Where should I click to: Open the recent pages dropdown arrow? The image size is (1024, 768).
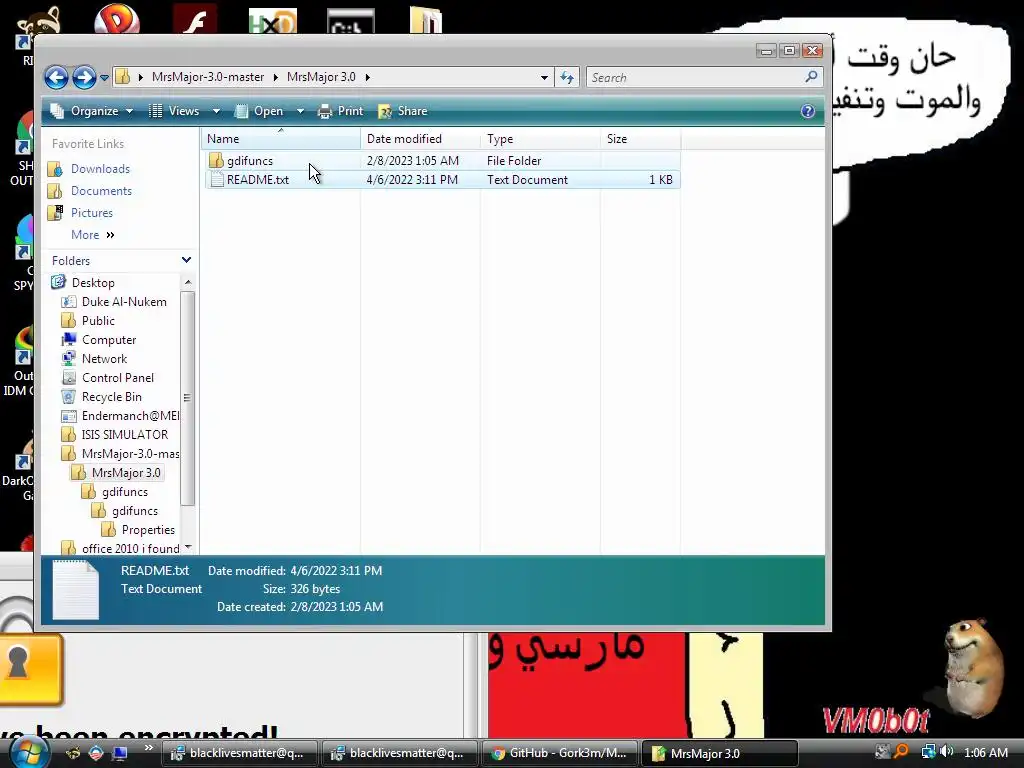click(104, 78)
